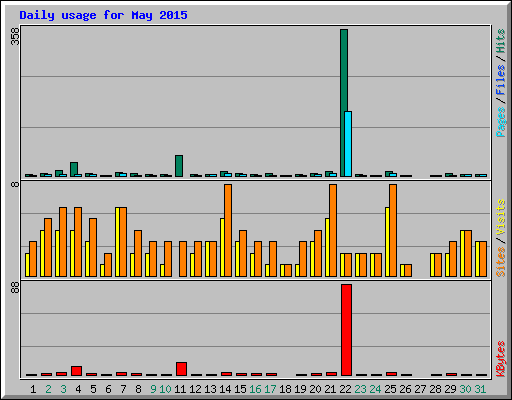Click the red KBytes bar for day 11
Image resolution: width=512 pixels, height=400 pixels.
(181, 369)
